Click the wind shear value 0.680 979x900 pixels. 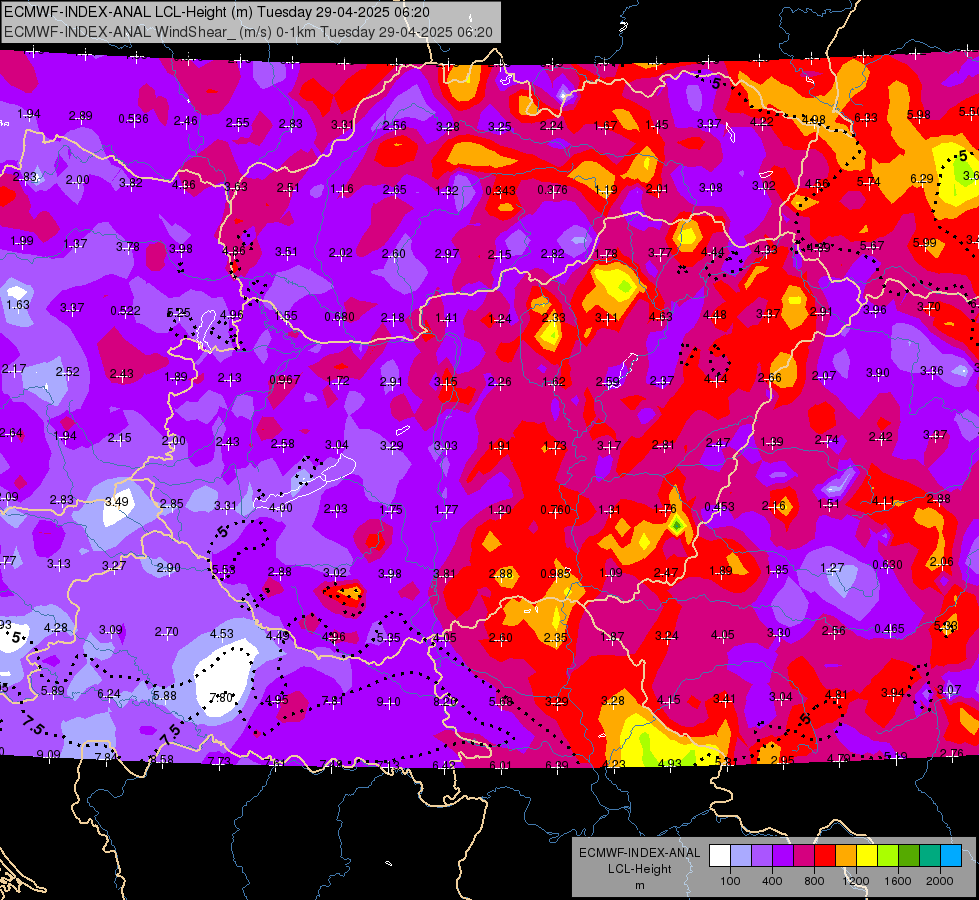tap(340, 317)
